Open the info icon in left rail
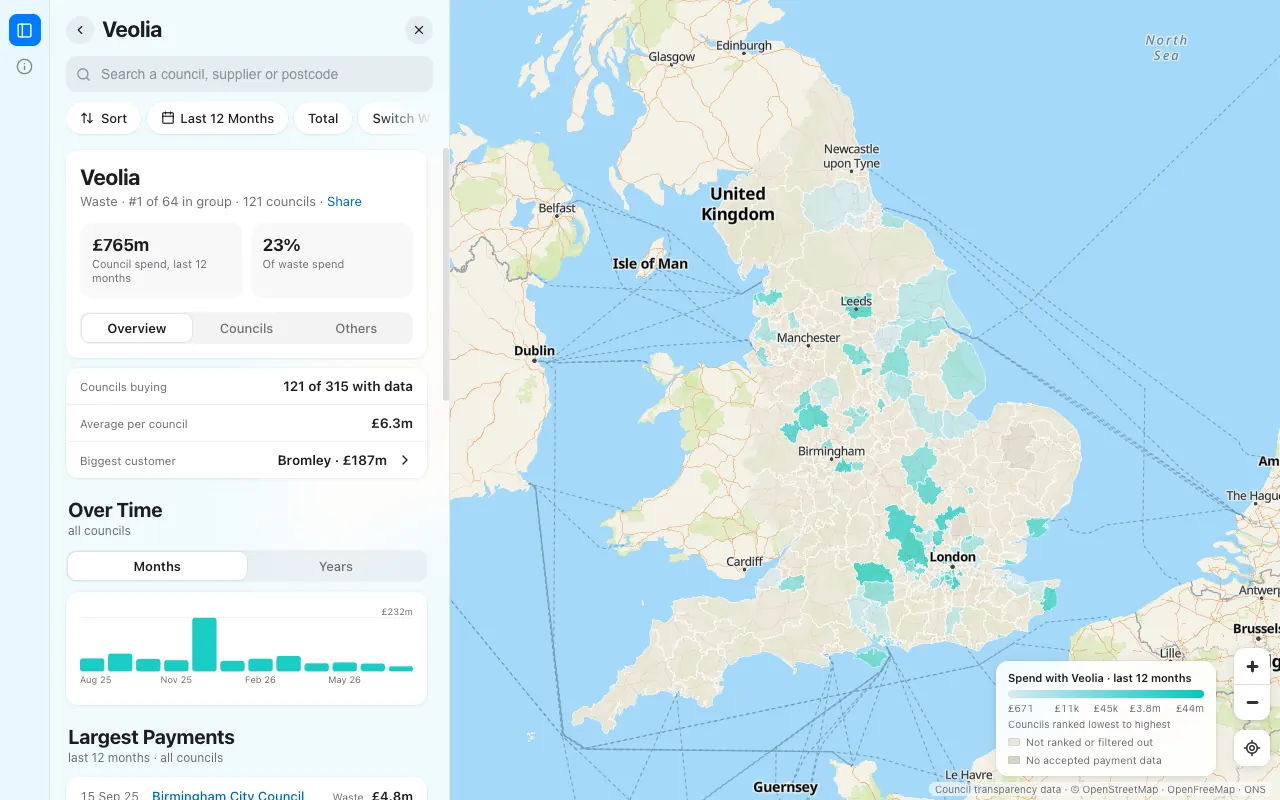The width and height of the screenshot is (1280, 800). click(x=25, y=67)
